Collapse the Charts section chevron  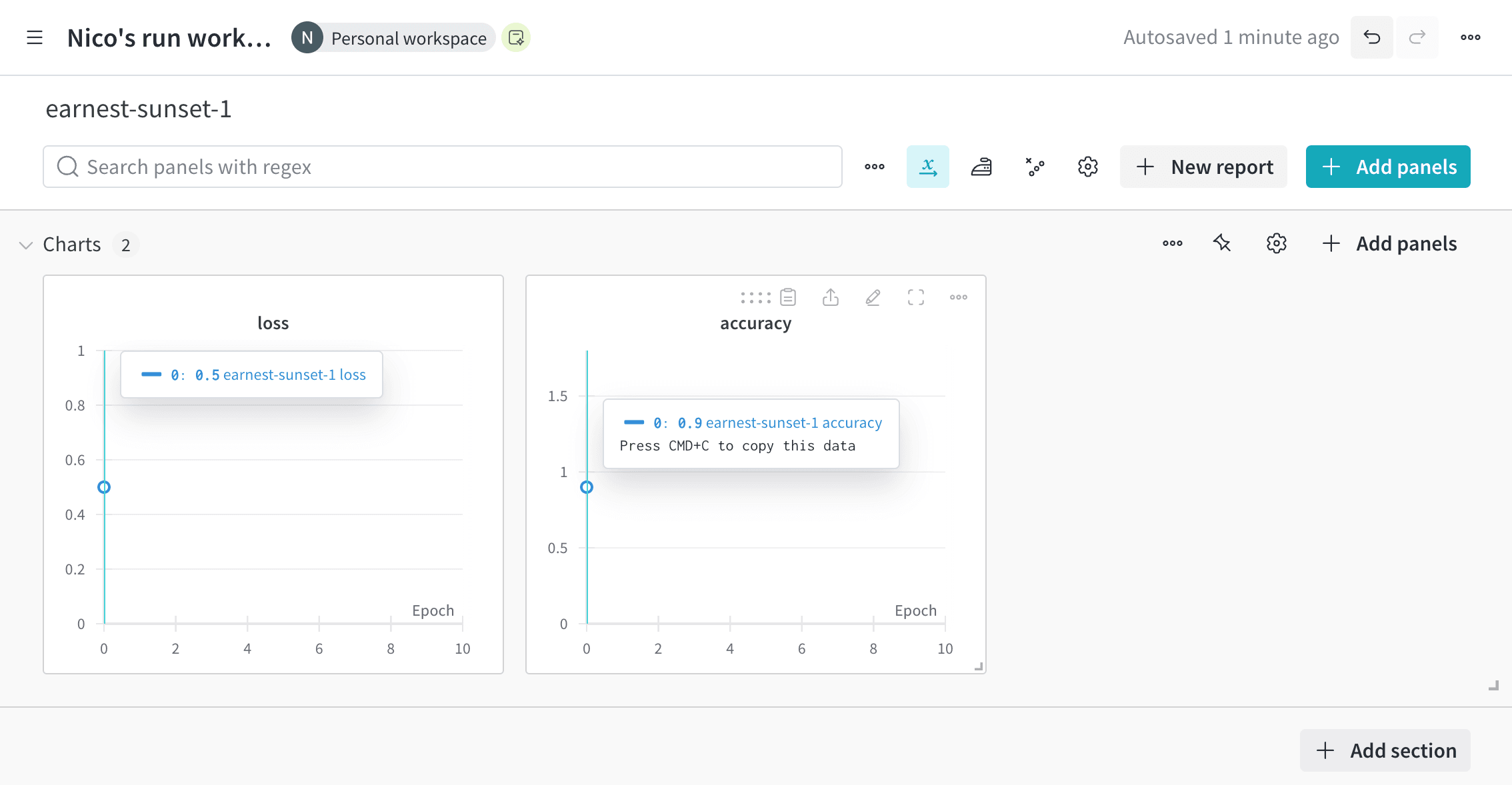pos(26,245)
